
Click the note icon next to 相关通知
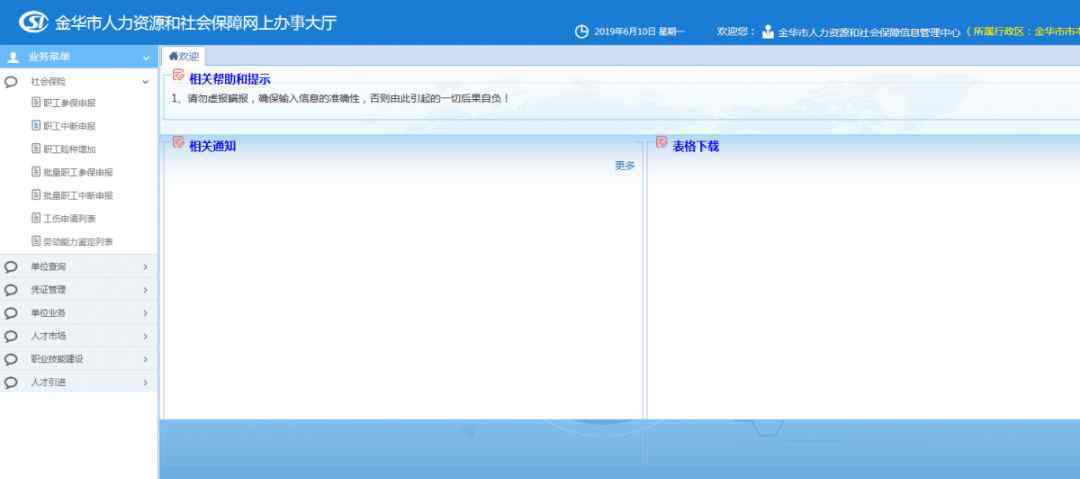pos(179,143)
